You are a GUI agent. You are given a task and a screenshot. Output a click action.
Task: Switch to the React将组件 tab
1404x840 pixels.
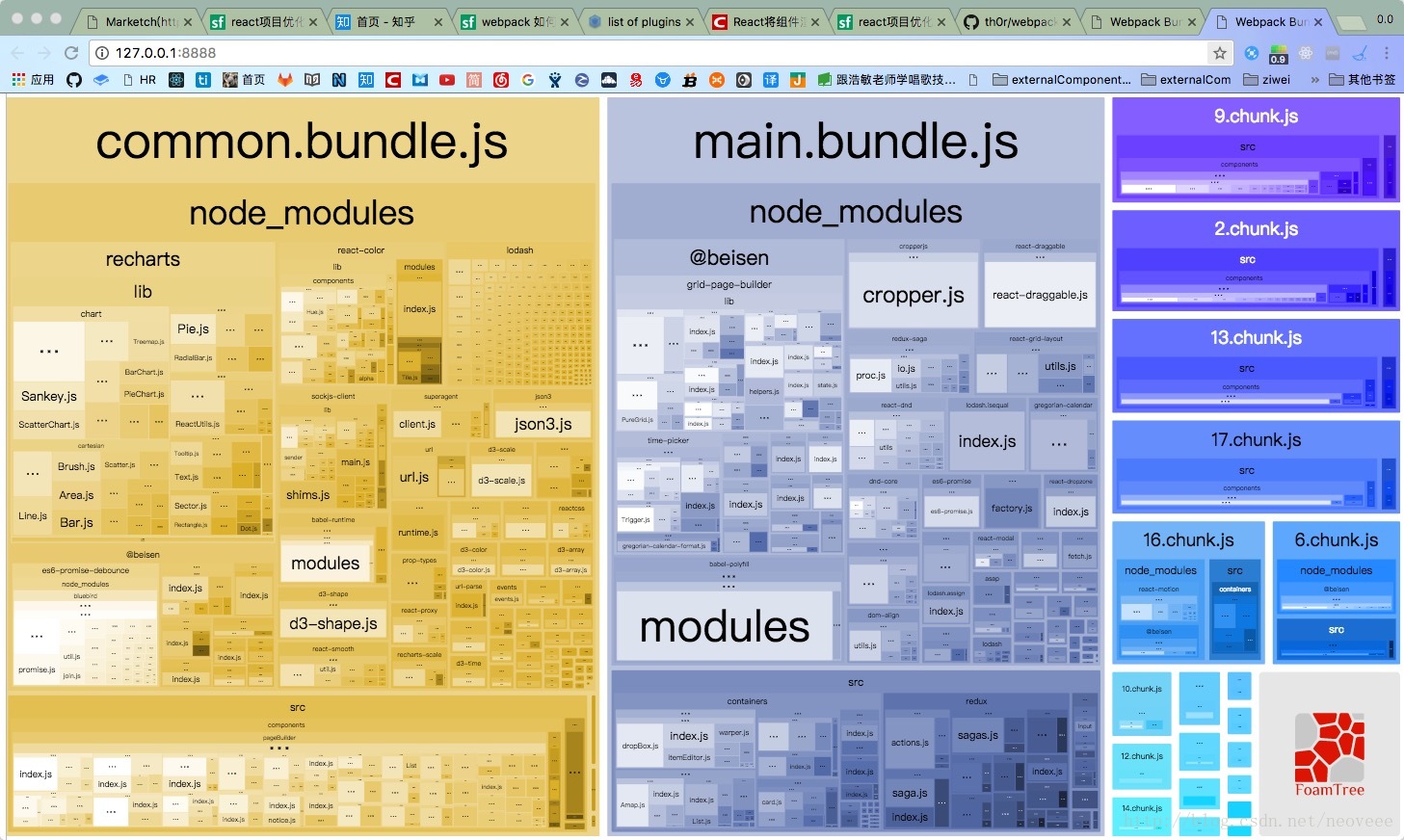(766, 21)
